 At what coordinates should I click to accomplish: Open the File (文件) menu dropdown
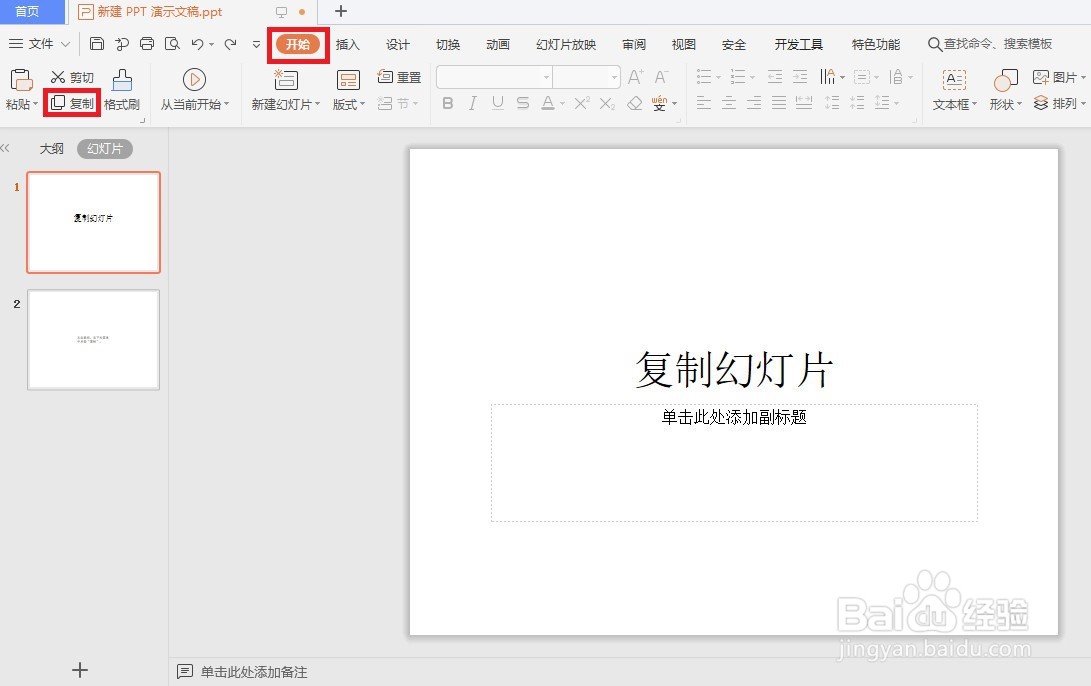tap(40, 44)
